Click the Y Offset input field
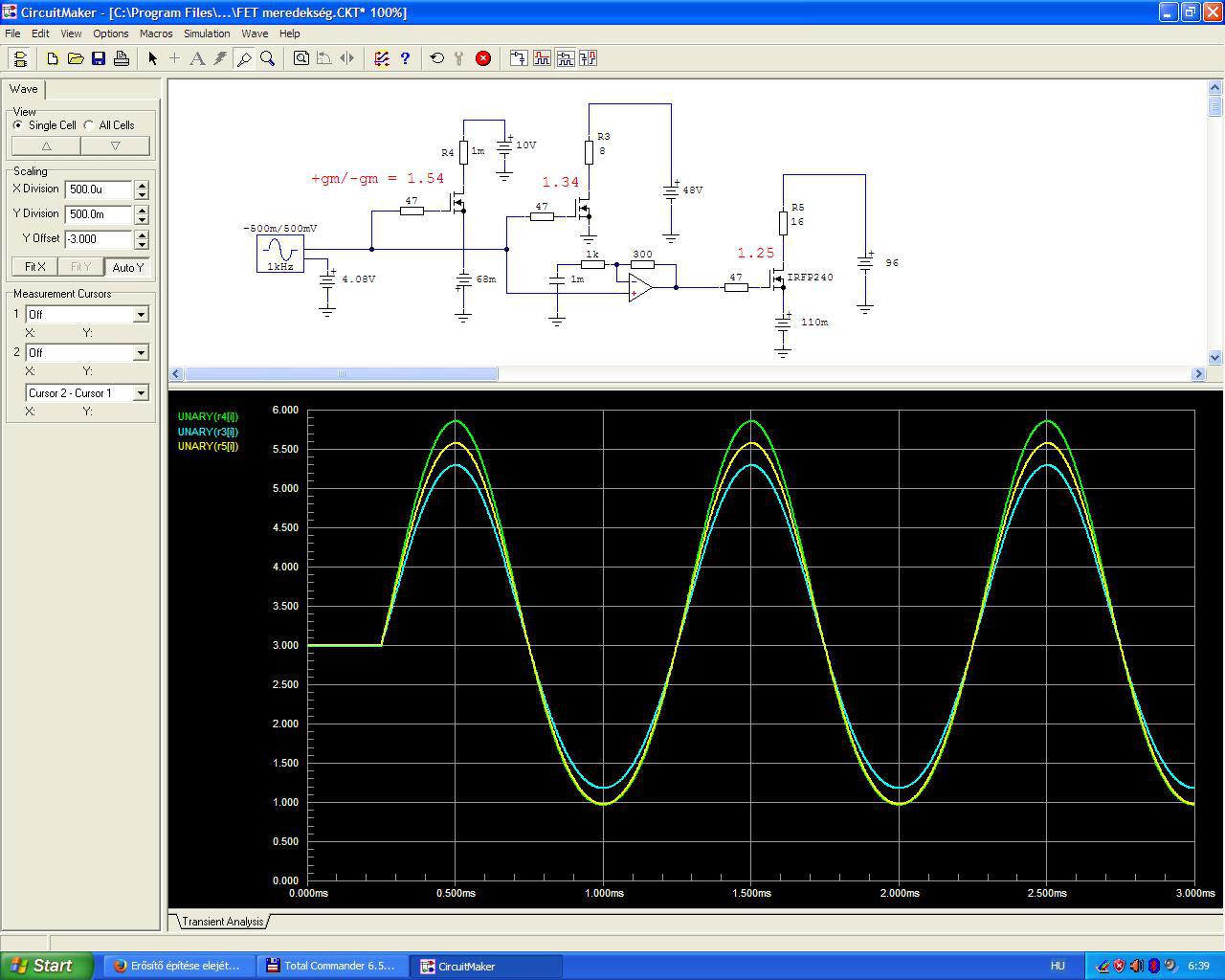Screen dimensions: 1225x980 [99, 239]
